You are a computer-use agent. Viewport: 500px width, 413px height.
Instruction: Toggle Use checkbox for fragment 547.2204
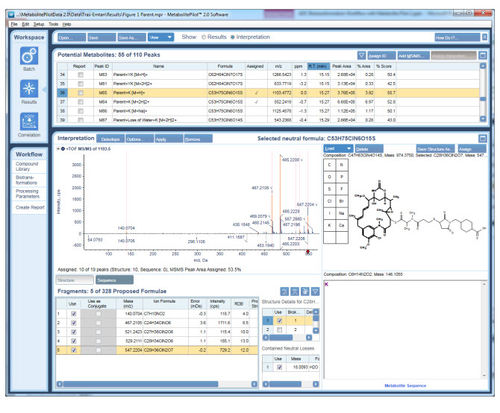point(74,350)
